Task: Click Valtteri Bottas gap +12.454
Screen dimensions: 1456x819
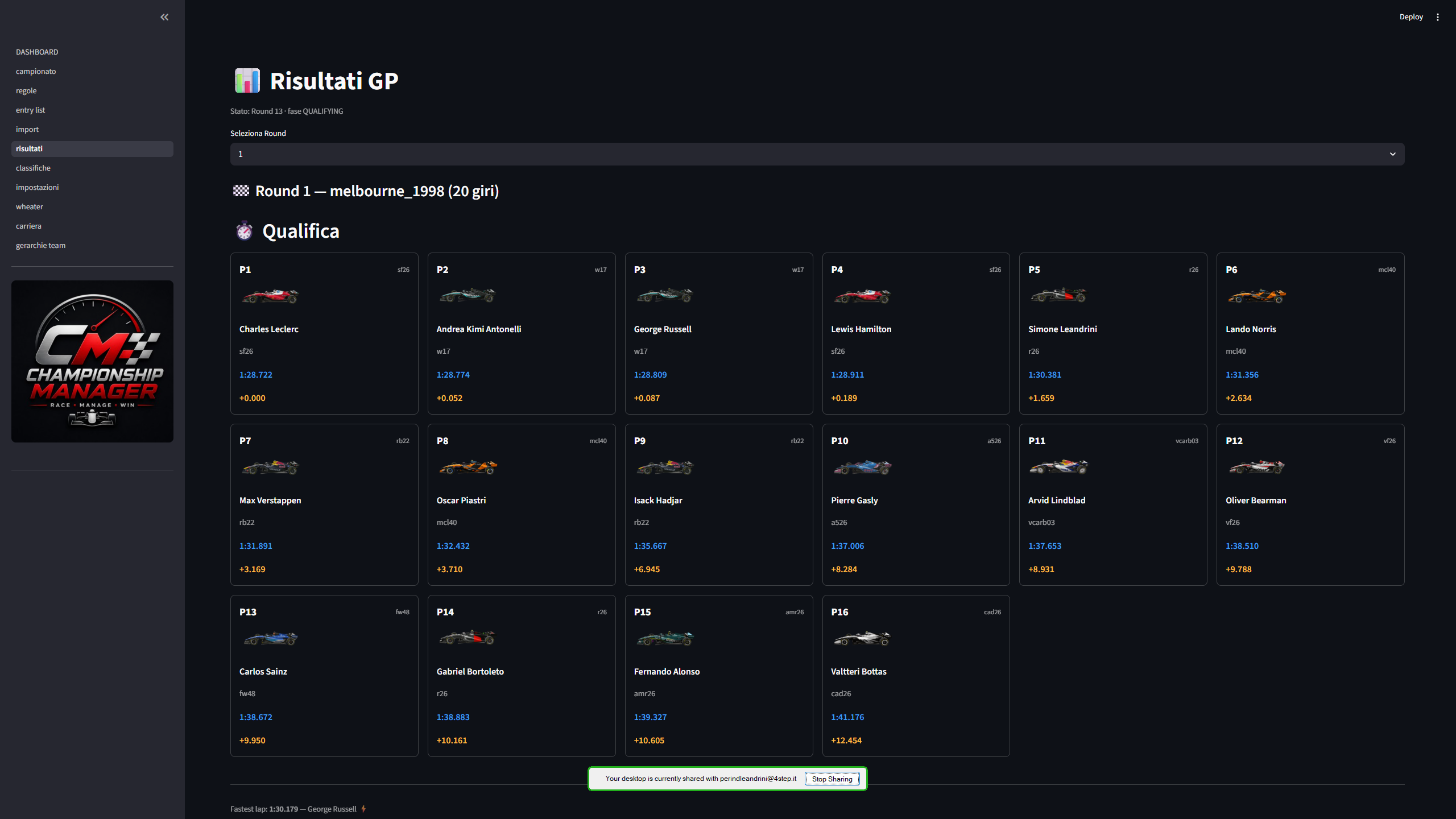Action: click(846, 741)
